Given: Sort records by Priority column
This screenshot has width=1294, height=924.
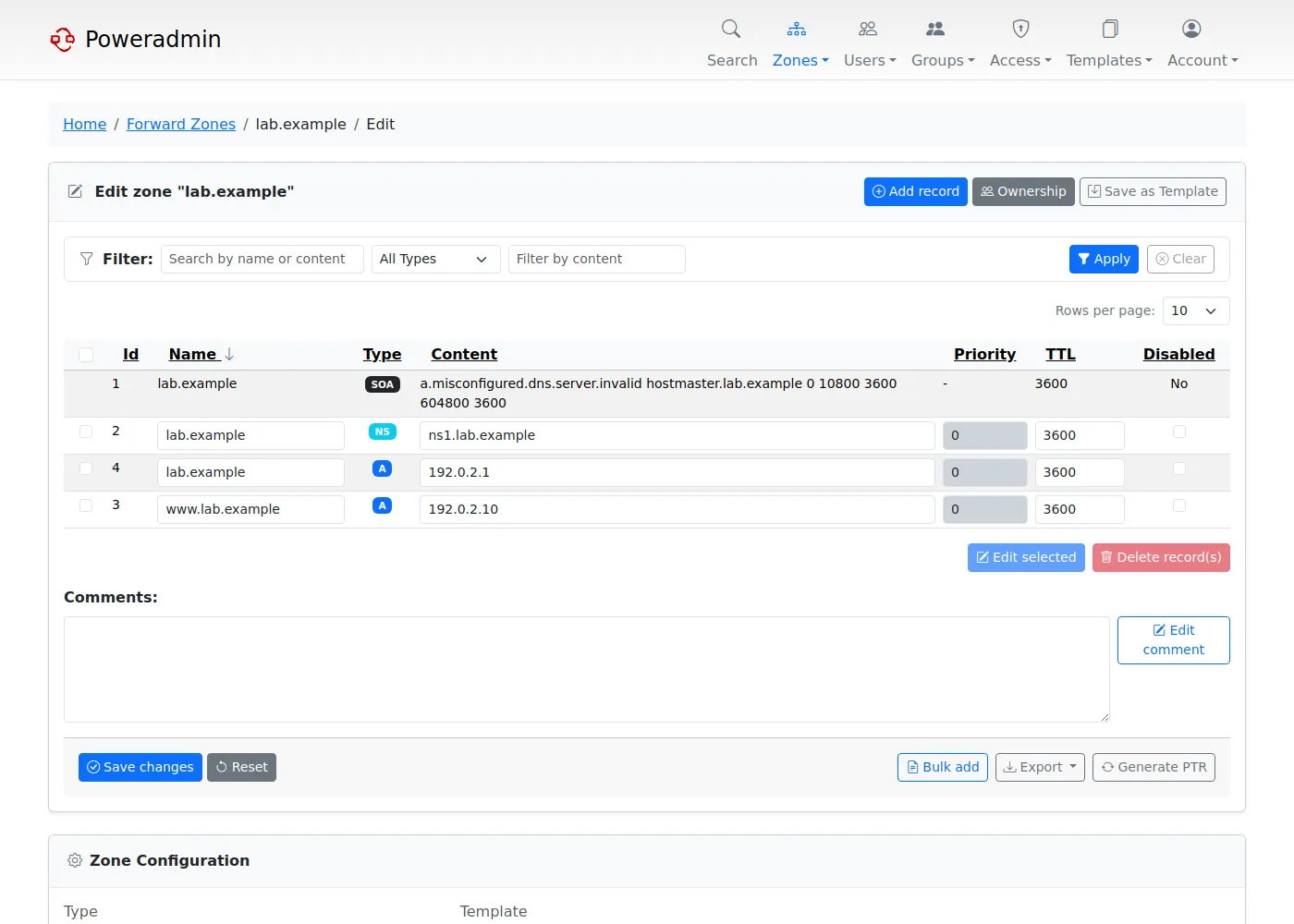Looking at the screenshot, I should (984, 354).
